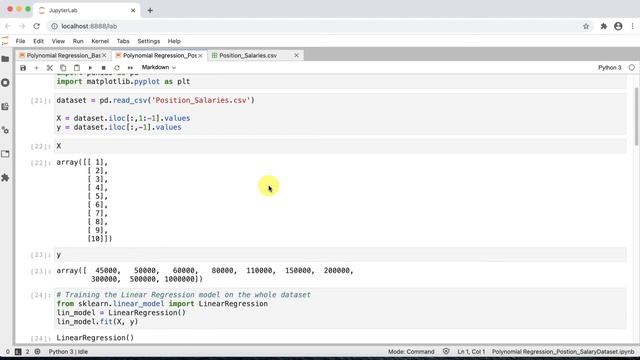Copy the selected cell from the toolbar
The height and width of the screenshot is (360, 640).
[x=63, y=68]
